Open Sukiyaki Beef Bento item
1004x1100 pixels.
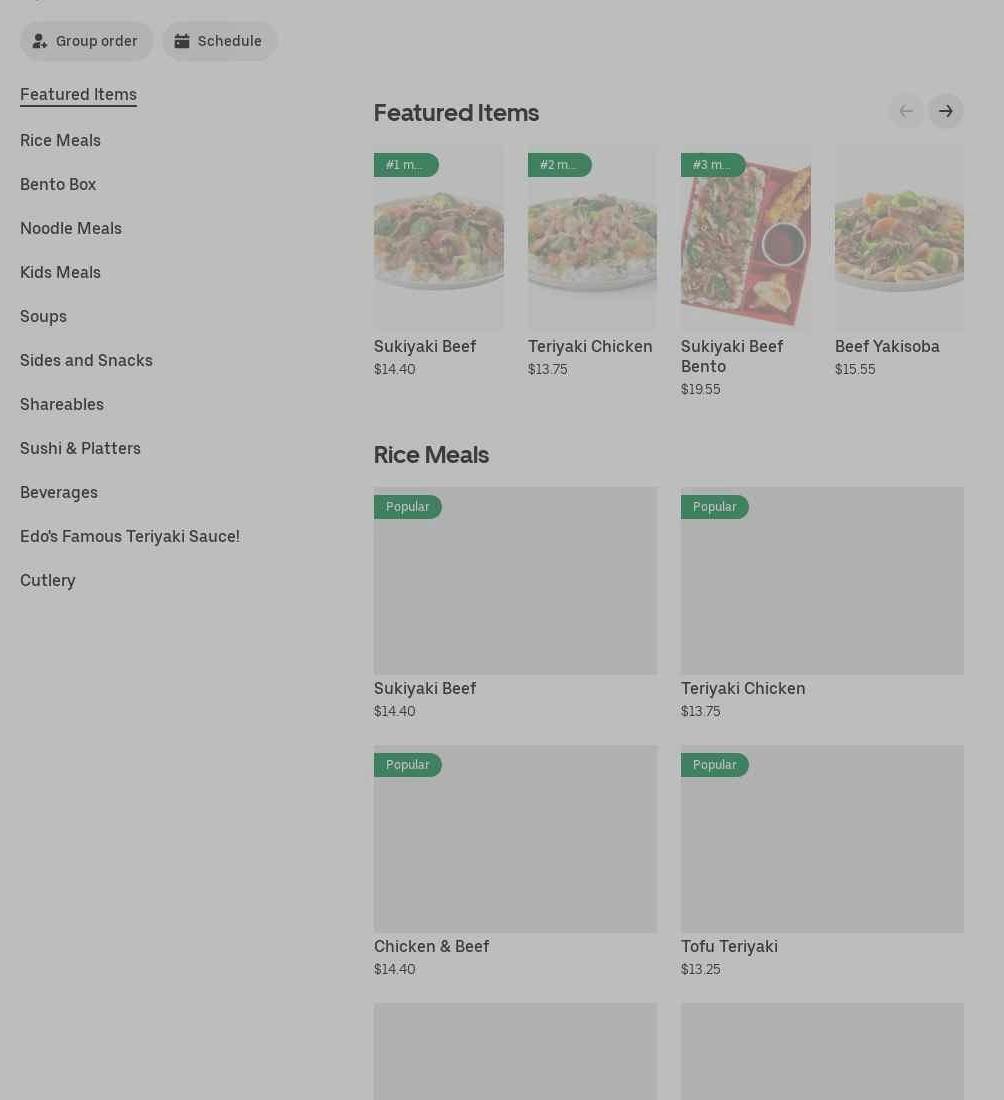(732, 356)
